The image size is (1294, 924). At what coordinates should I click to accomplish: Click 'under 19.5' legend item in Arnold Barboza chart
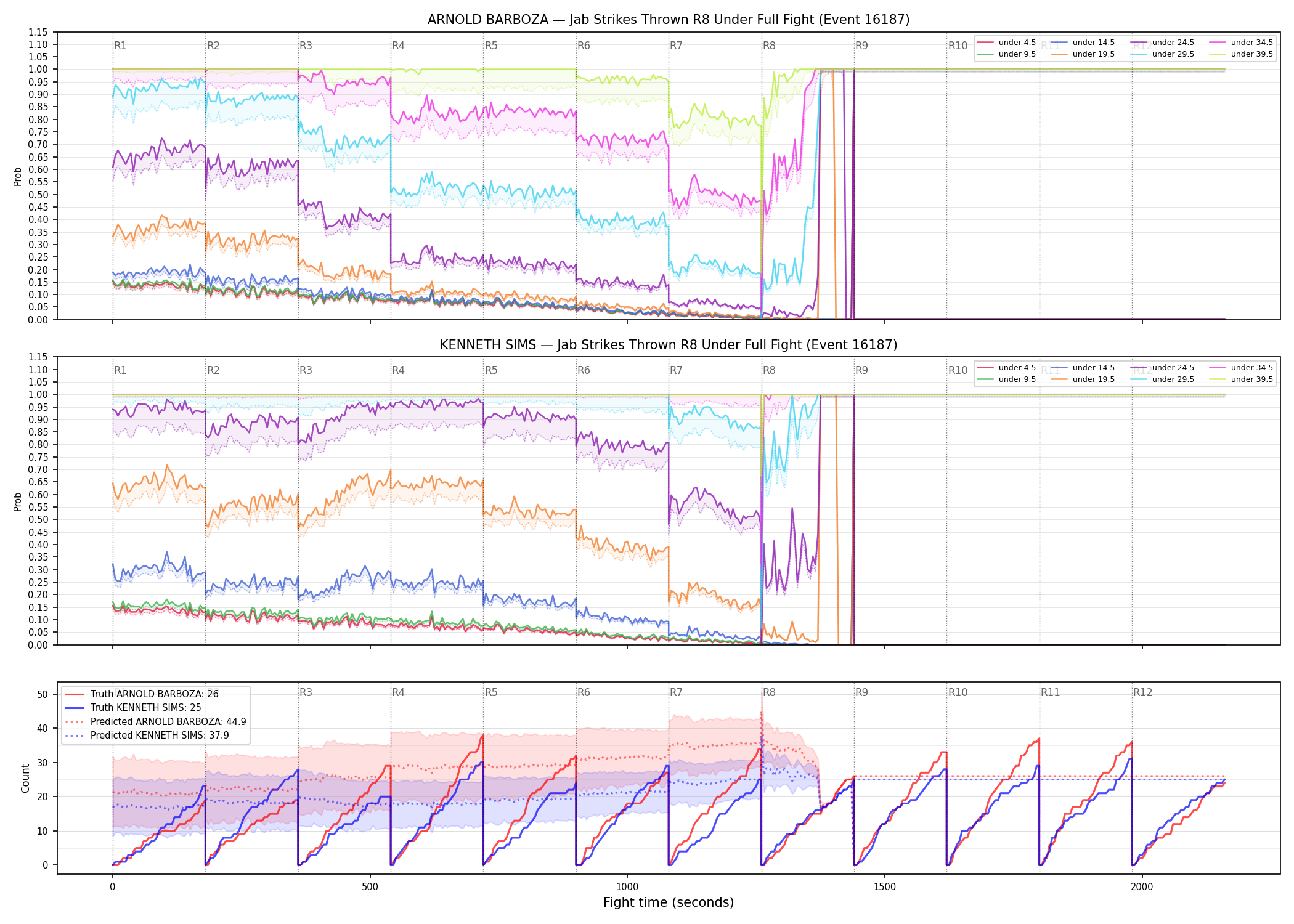[1083, 54]
